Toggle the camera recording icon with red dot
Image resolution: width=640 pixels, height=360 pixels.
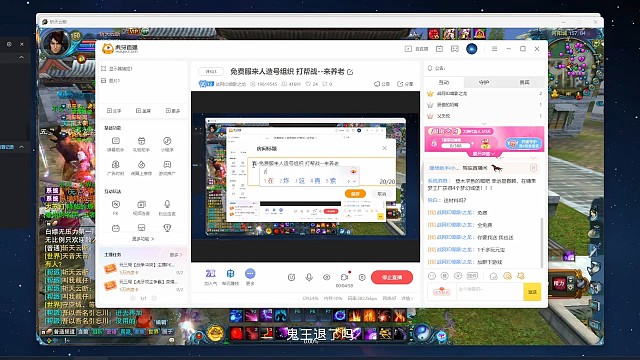click(344, 276)
